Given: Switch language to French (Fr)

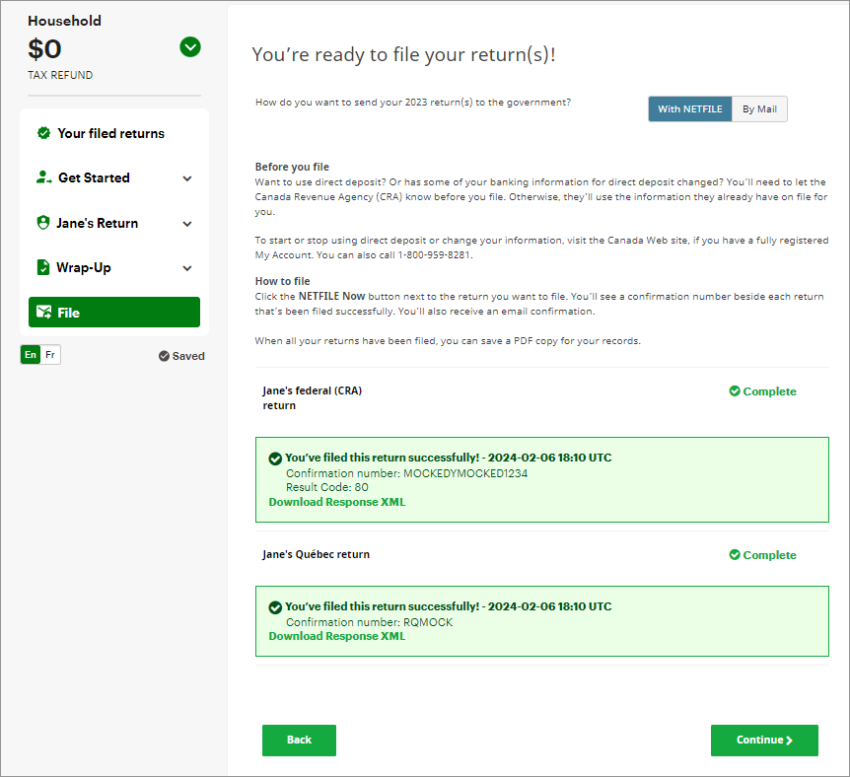Looking at the screenshot, I should click(x=50, y=355).
